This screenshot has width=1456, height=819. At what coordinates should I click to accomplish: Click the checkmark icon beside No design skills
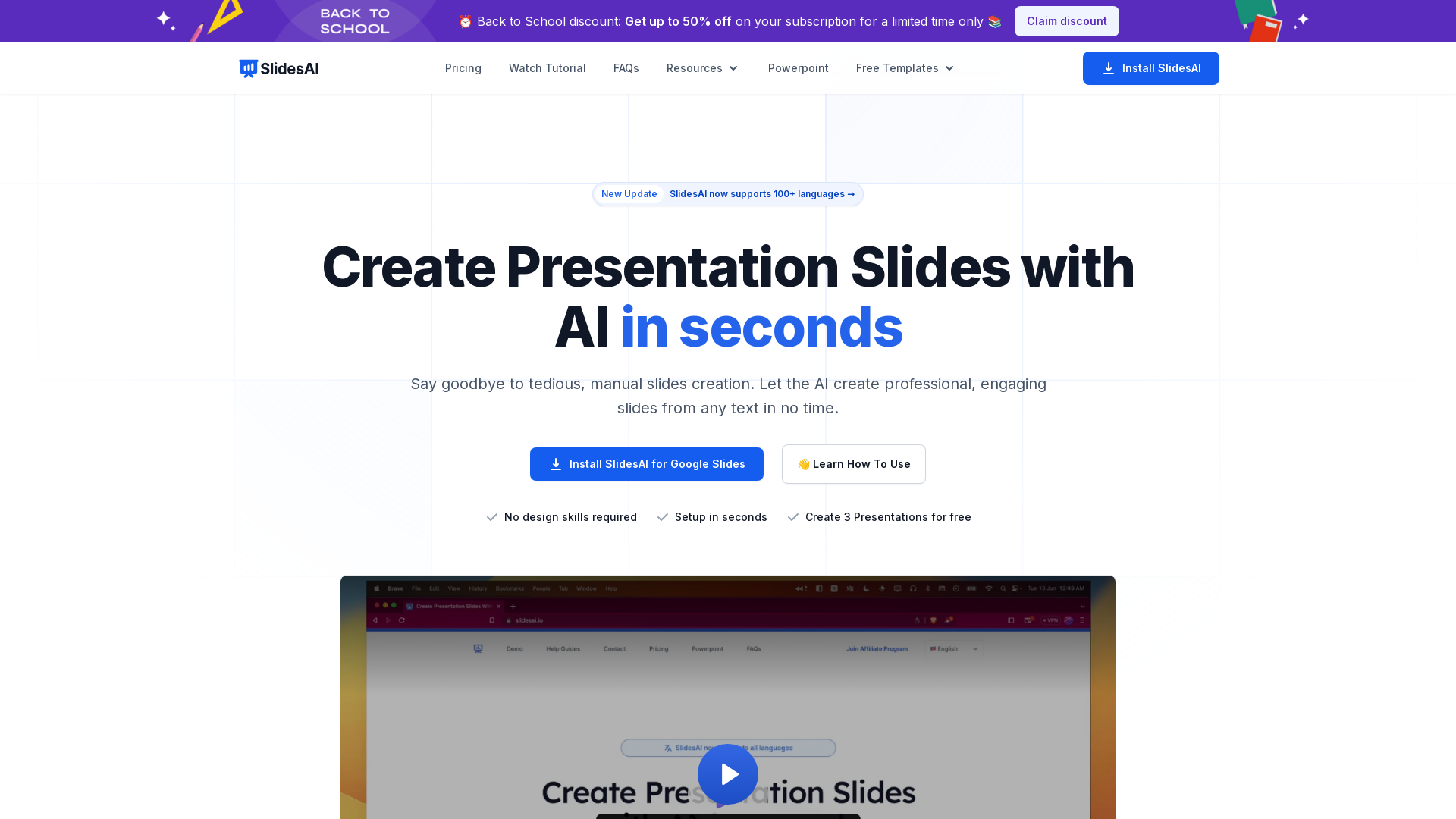click(491, 517)
